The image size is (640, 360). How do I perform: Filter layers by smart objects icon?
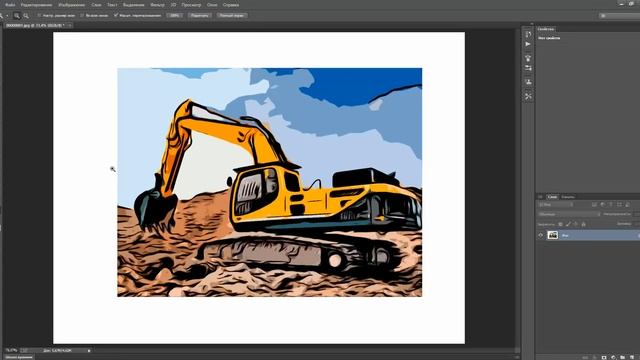click(x=627, y=204)
